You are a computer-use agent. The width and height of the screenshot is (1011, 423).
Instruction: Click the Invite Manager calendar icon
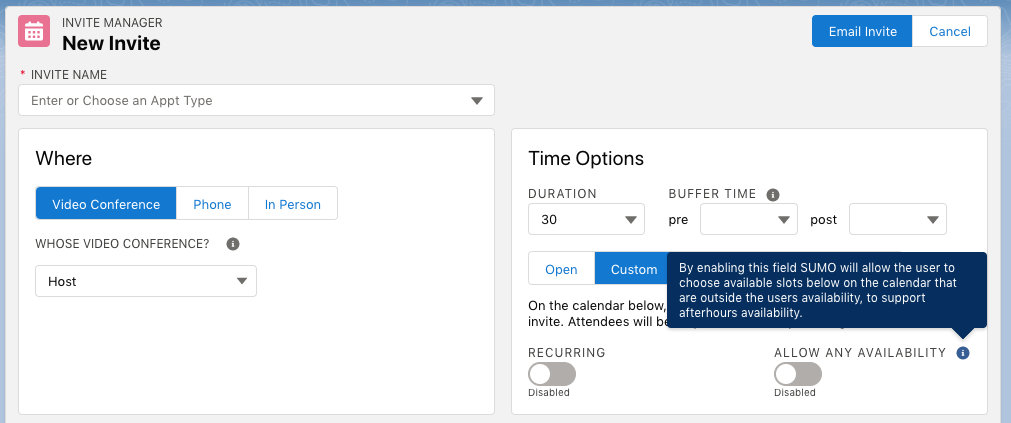click(34, 31)
